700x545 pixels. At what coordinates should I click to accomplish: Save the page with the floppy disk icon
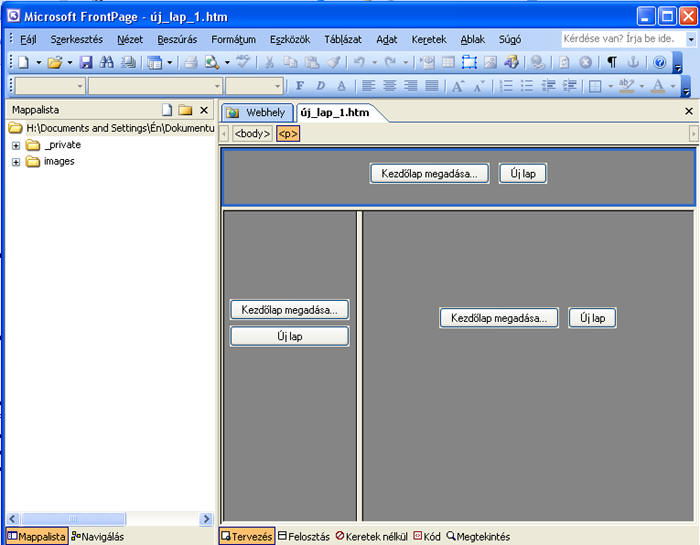tap(86, 62)
